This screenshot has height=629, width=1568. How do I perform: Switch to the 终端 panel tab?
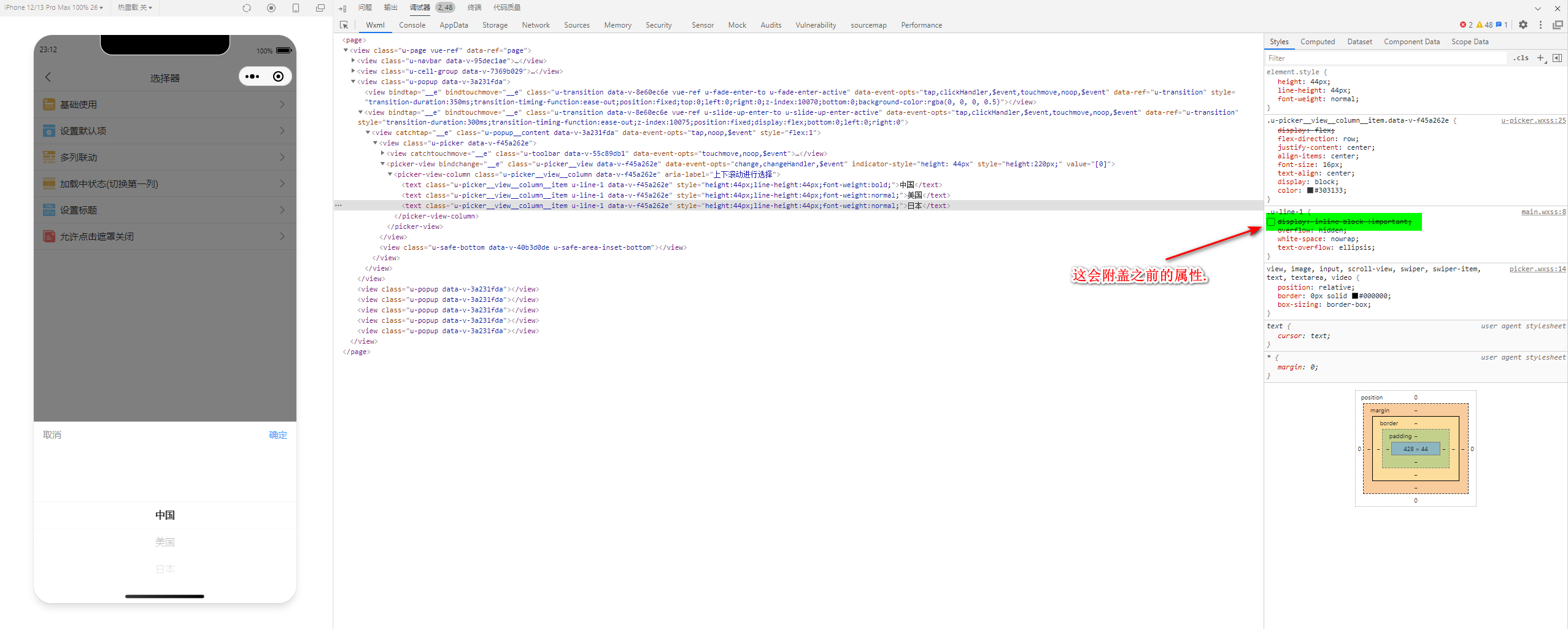(x=474, y=7)
